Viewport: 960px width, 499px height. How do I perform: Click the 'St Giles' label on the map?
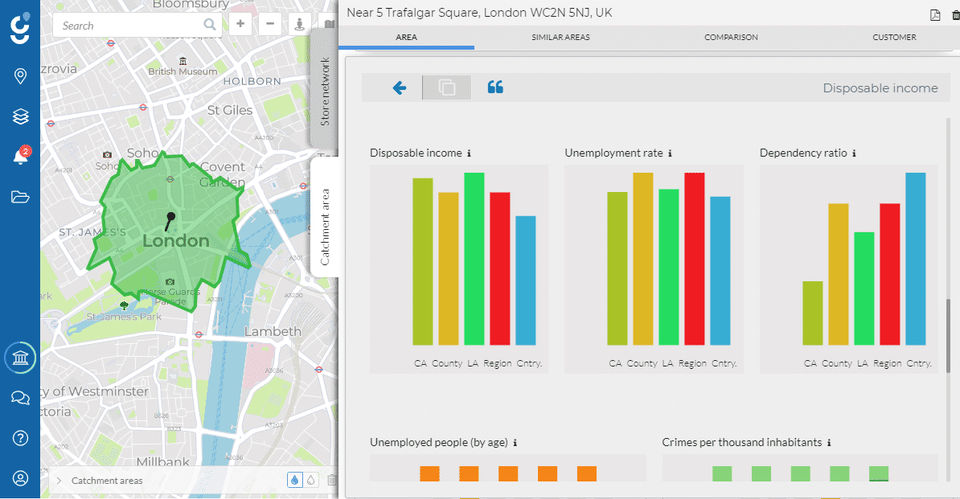[x=230, y=110]
